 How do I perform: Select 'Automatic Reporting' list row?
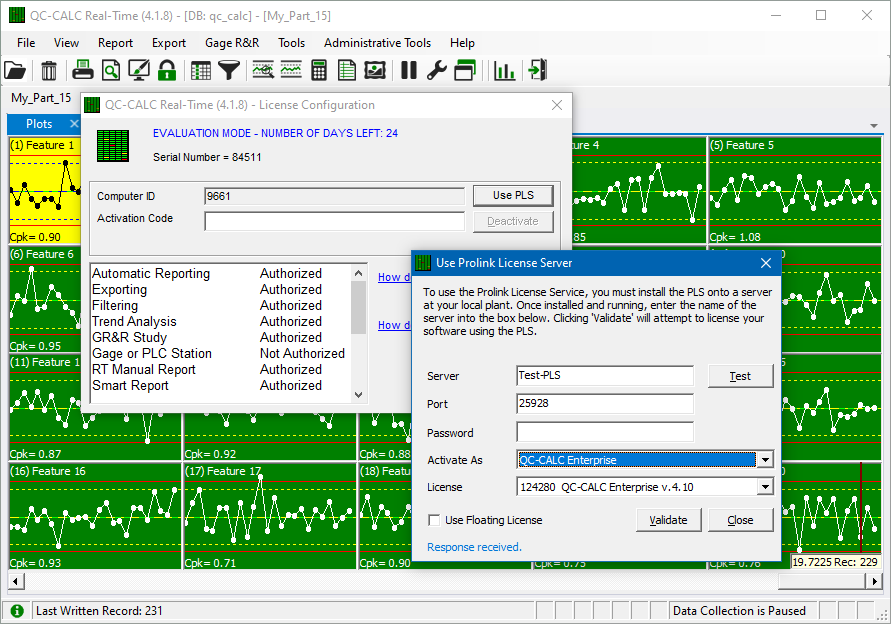(221, 273)
